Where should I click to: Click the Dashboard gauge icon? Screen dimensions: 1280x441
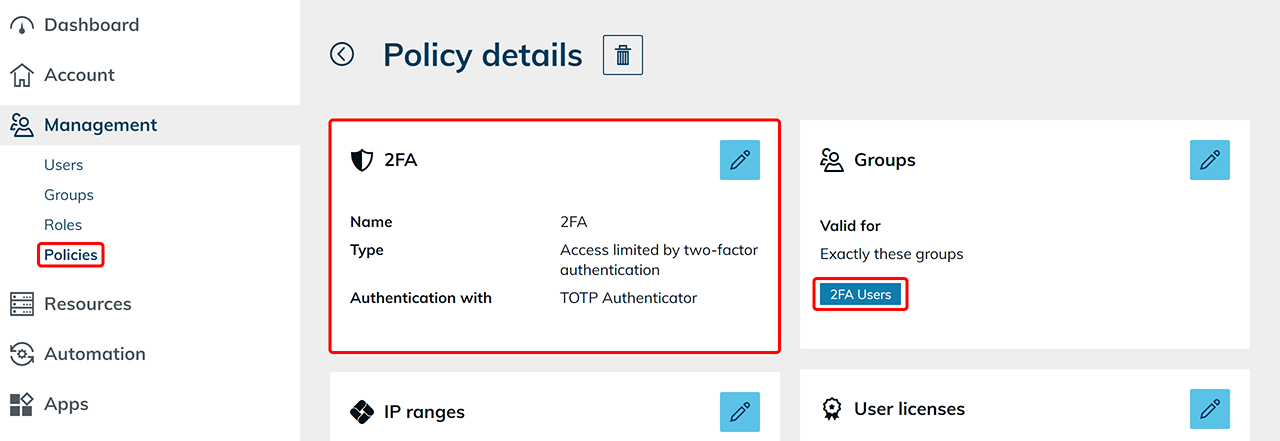click(21, 25)
